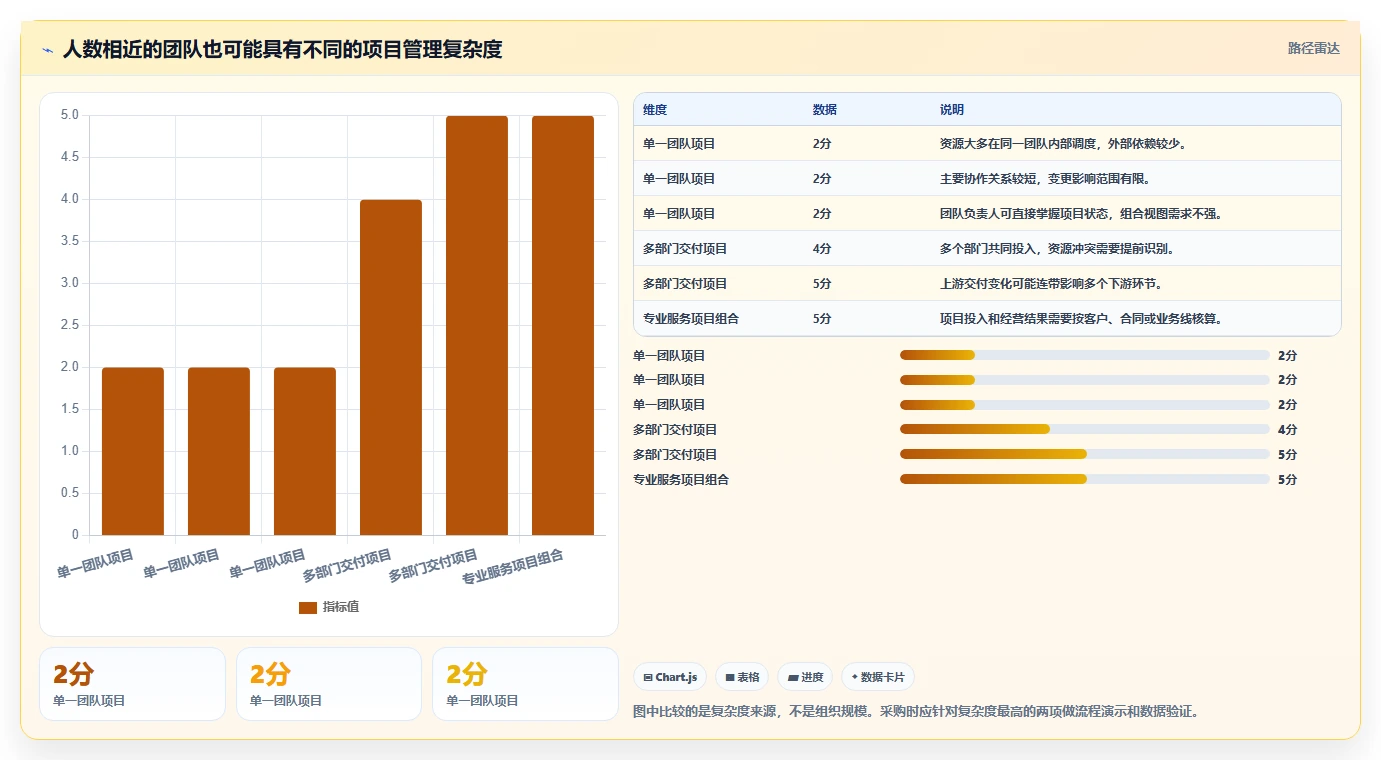Click the 指标值 legend color swatch

tap(308, 607)
